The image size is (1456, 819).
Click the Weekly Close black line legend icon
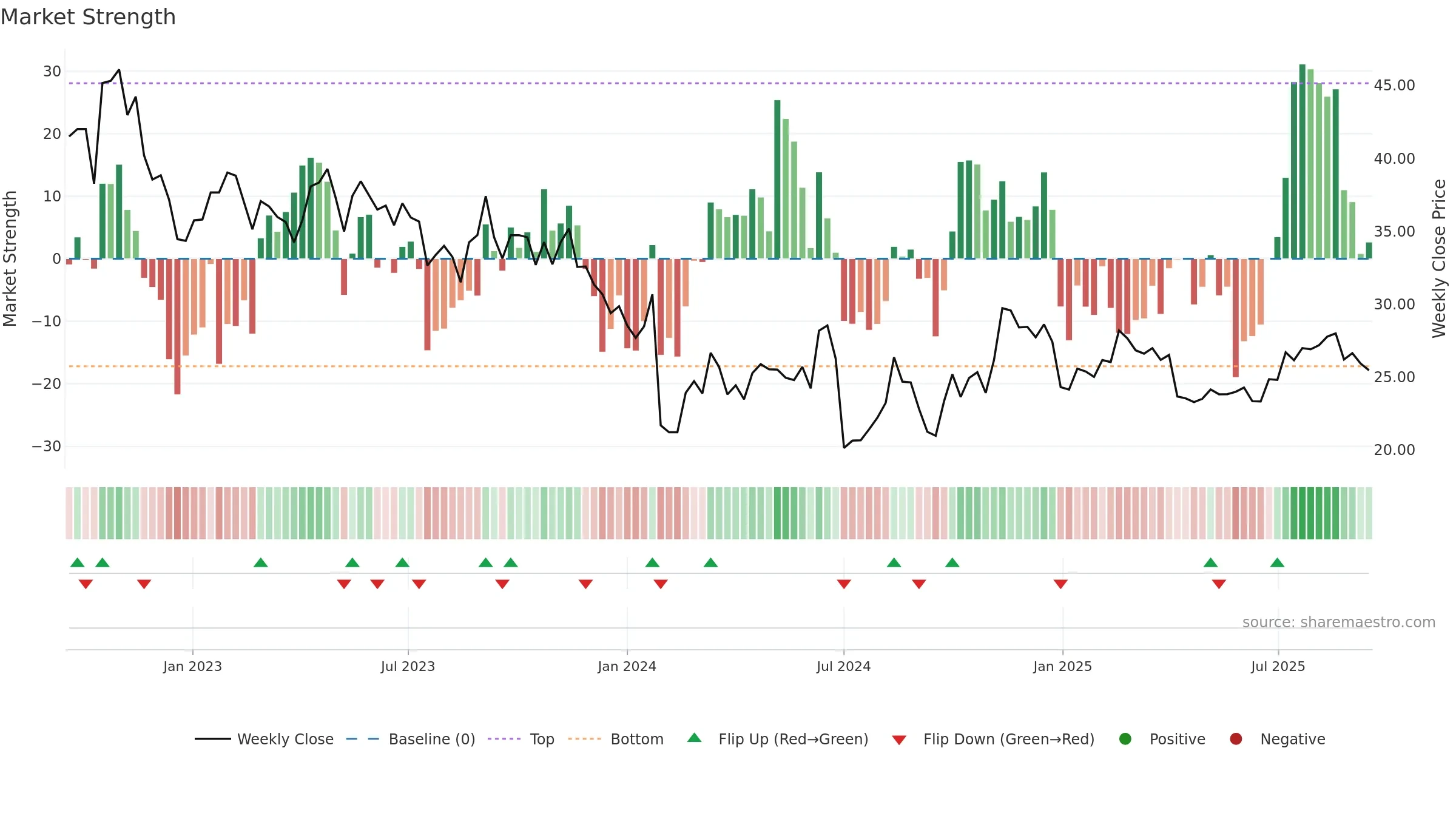[x=212, y=739]
